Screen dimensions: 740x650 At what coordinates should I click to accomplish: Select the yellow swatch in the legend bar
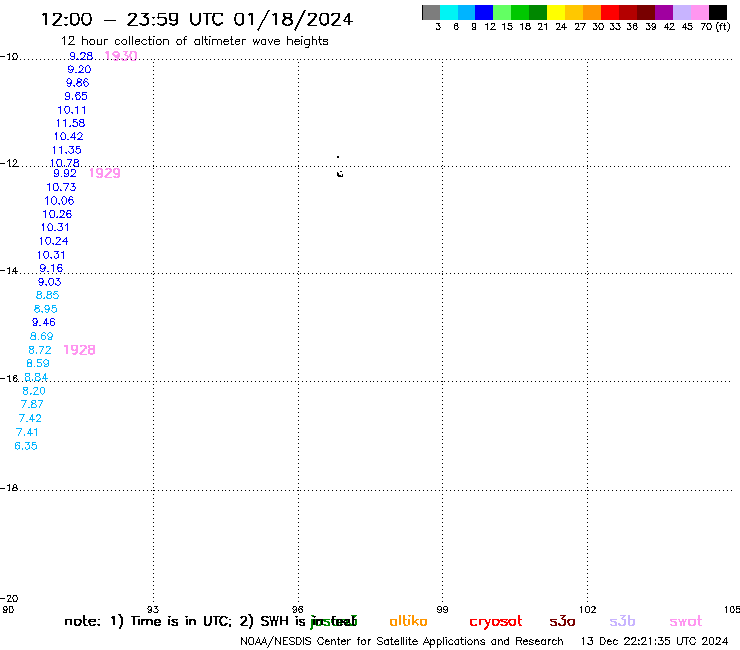click(556, 12)
